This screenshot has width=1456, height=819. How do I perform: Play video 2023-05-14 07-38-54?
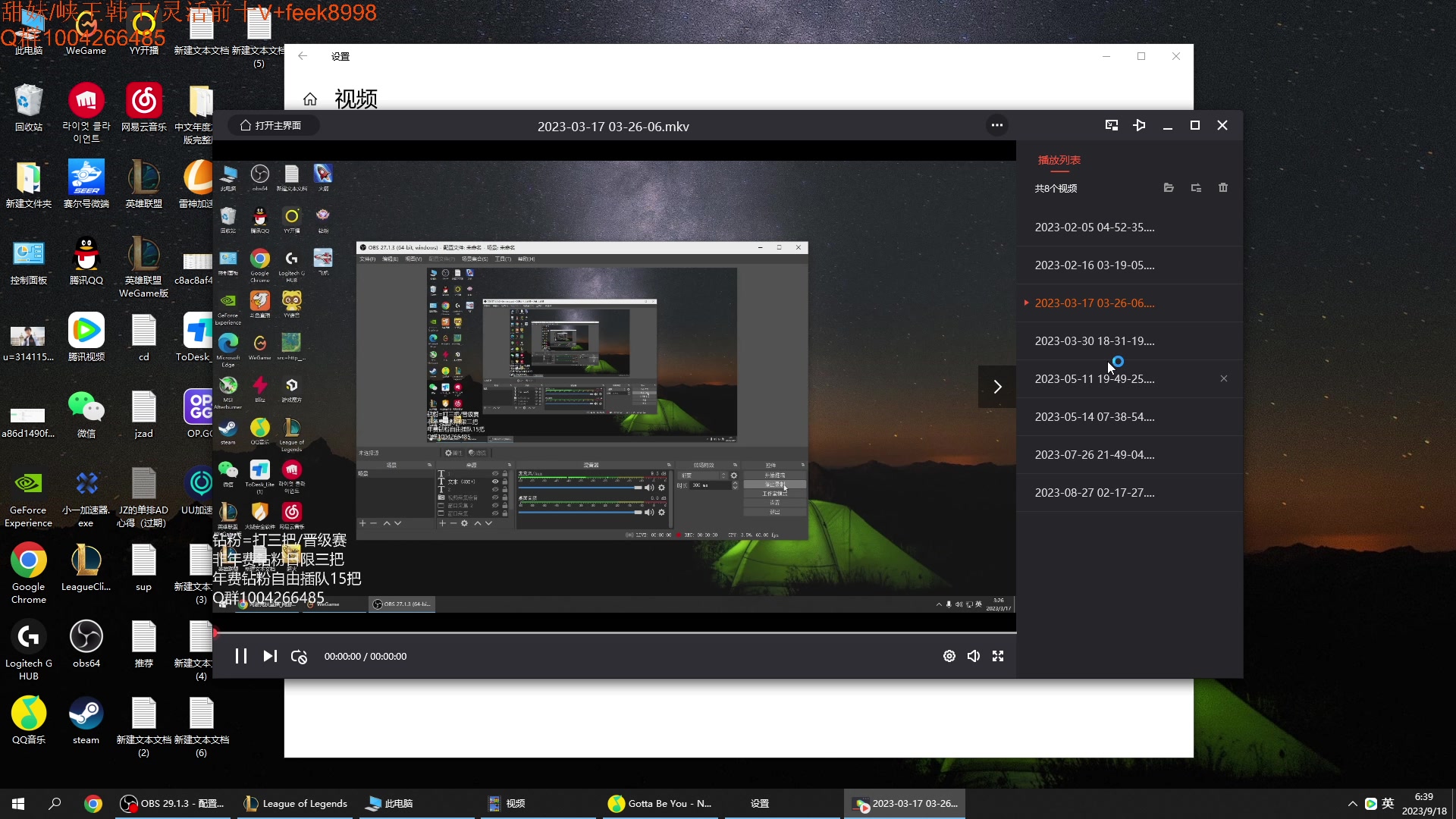coord(1130,417)
